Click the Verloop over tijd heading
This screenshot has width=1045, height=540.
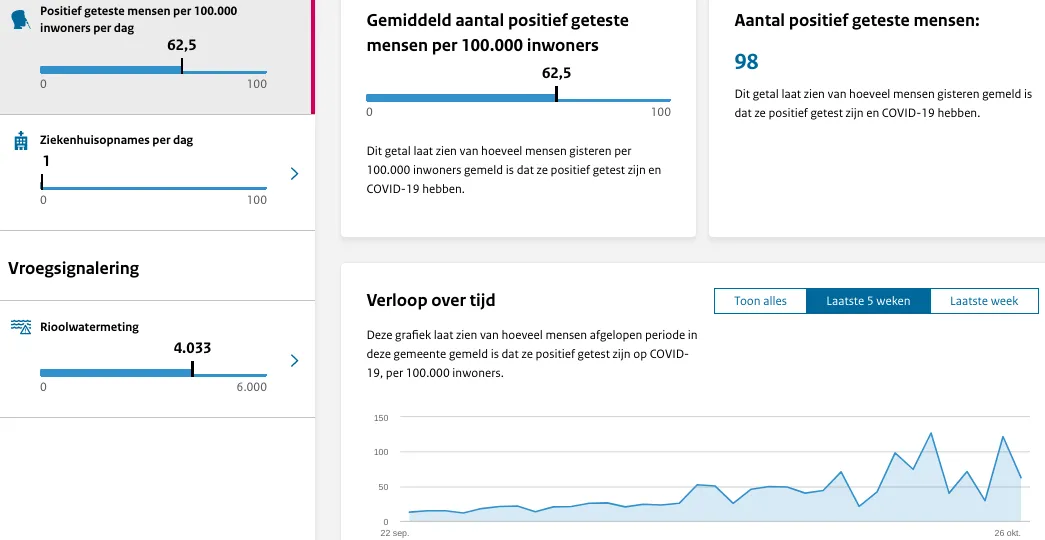pyautogui.click(x=431, y=300)
